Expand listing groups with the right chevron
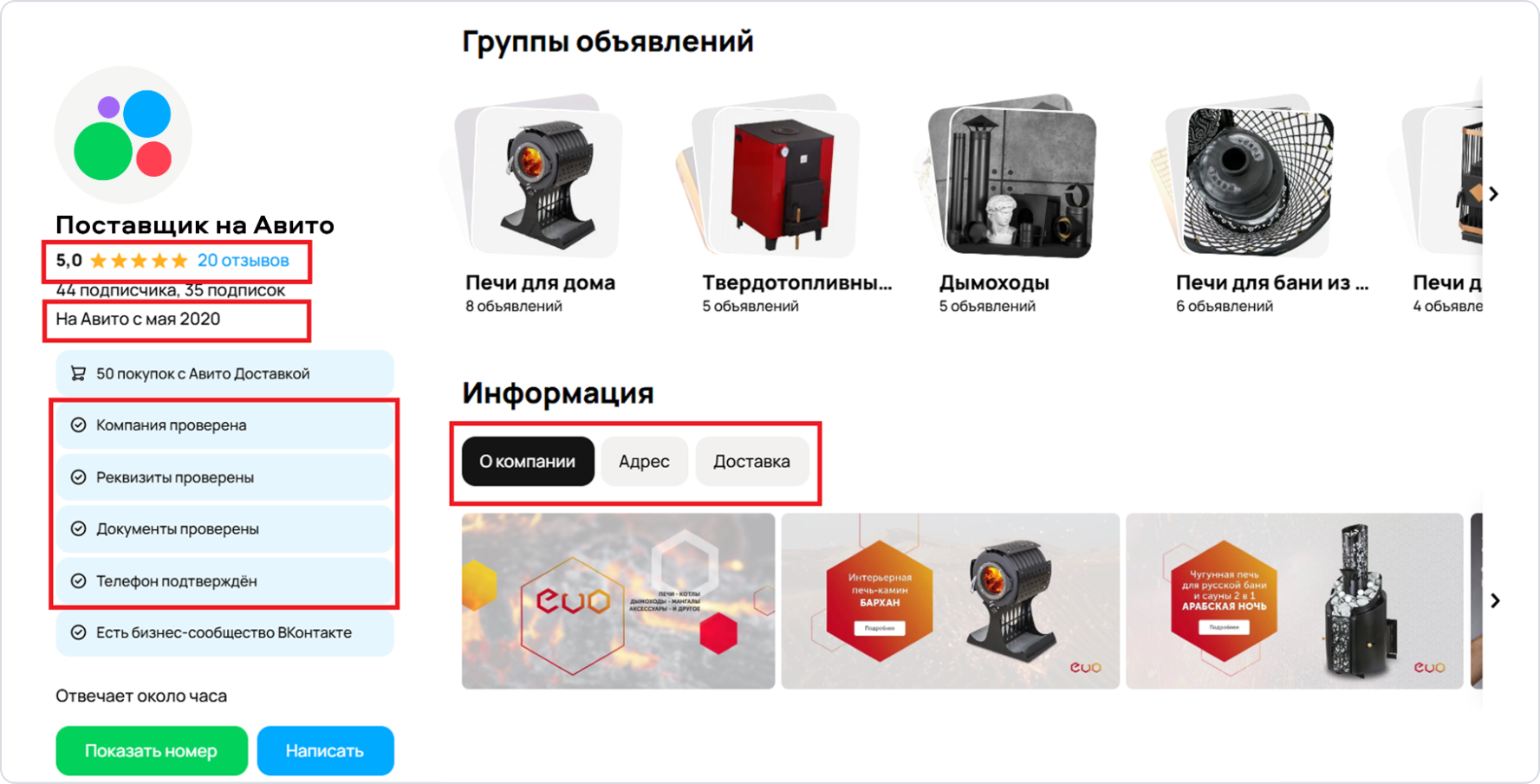 tap(1493, 194)
